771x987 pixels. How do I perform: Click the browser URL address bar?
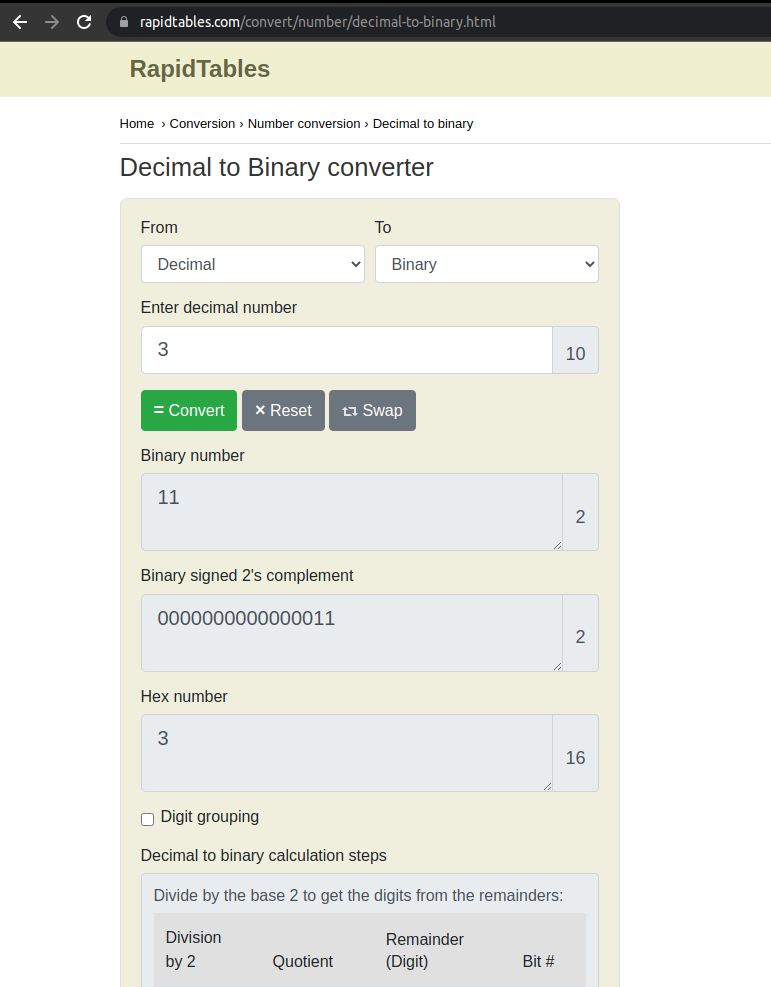(x=400, y=21)
